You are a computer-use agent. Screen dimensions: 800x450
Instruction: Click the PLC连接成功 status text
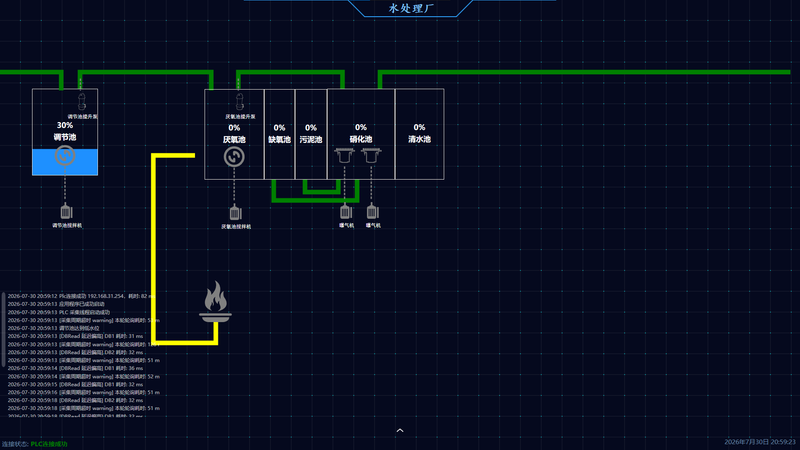(x=49, y=444)
